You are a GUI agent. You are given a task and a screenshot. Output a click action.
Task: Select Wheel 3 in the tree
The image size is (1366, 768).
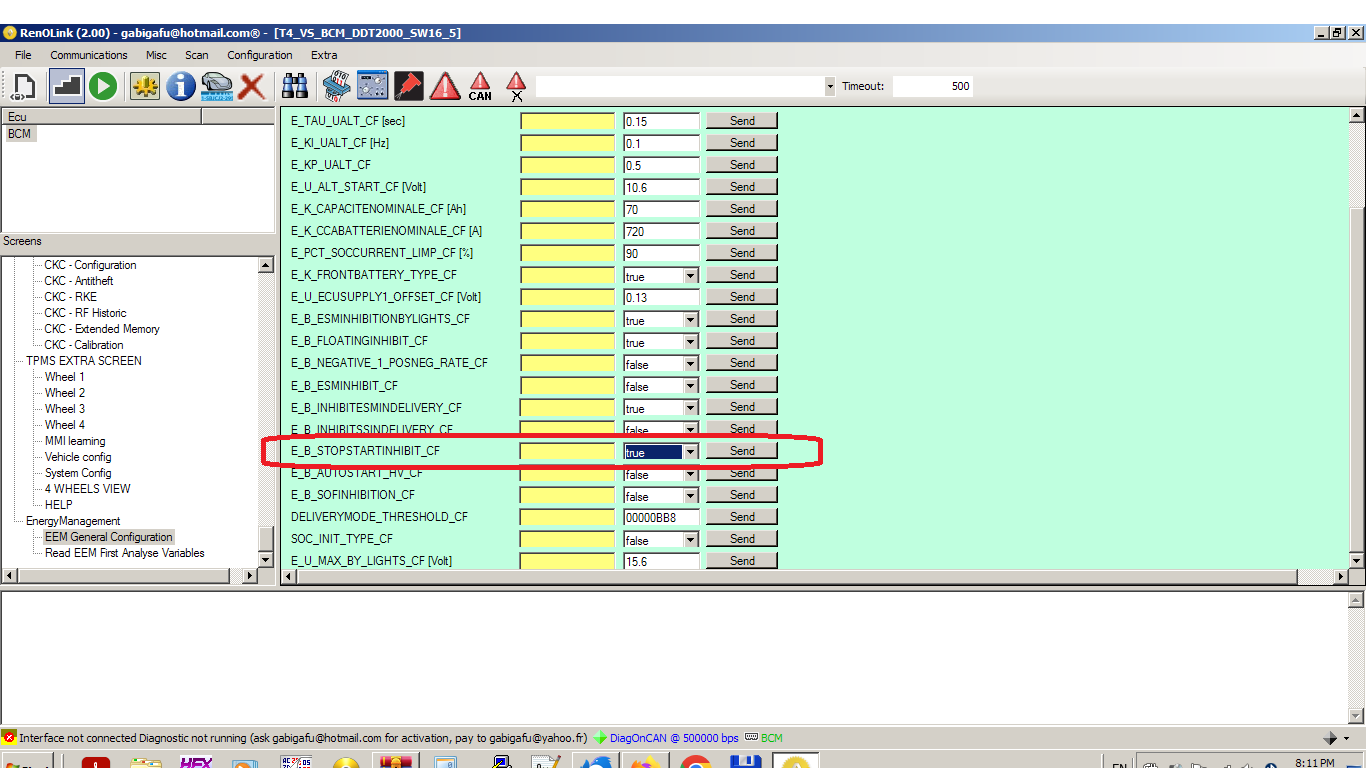click(x=65, y=409)
